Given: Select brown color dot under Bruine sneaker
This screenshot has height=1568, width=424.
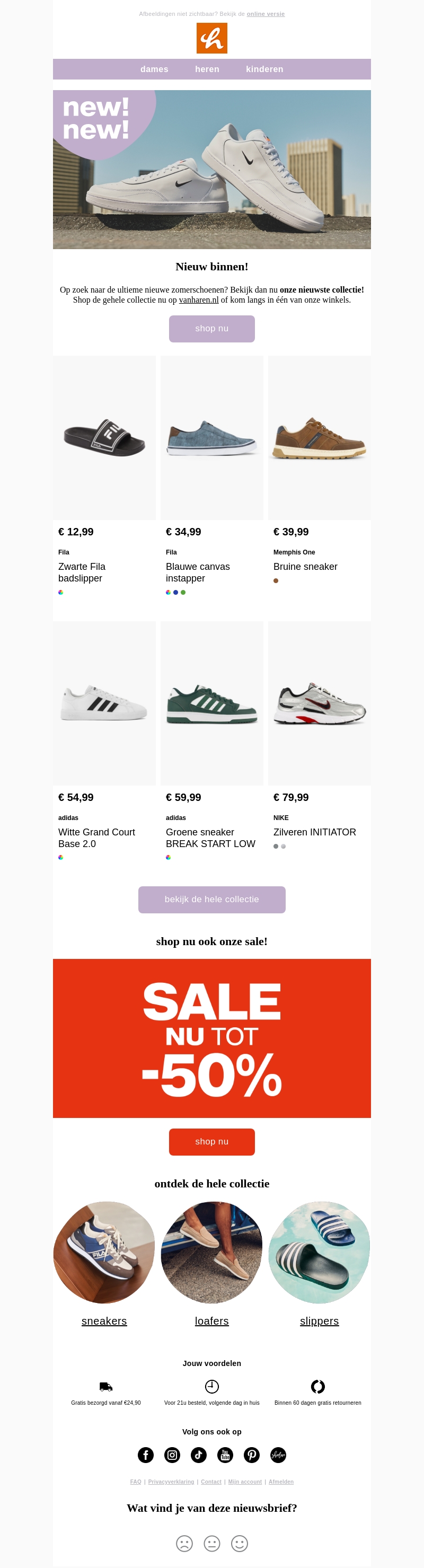Looking at the screenshot, I should click(x=276, y=580).
